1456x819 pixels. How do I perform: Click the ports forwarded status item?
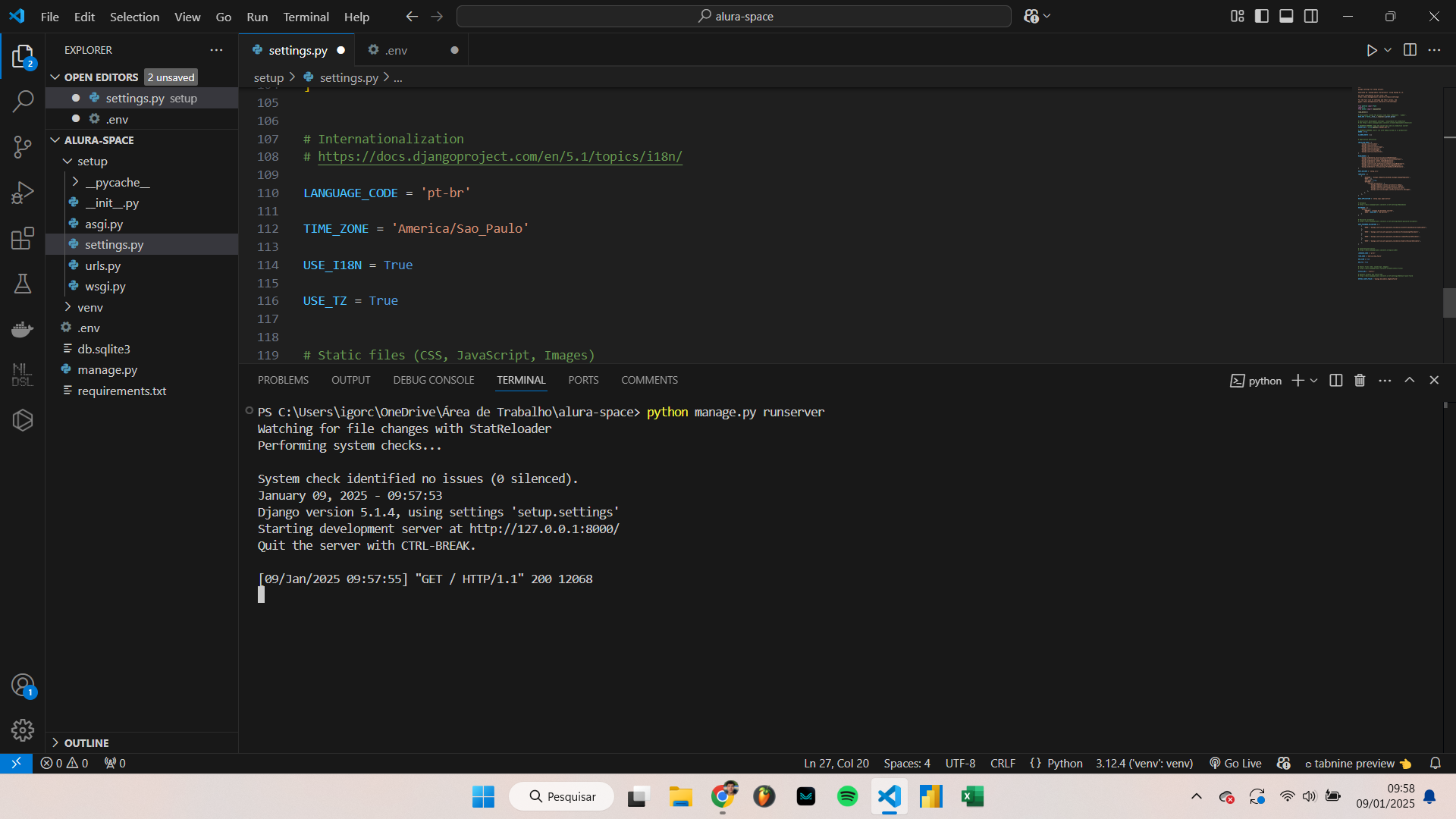point(115,763)
